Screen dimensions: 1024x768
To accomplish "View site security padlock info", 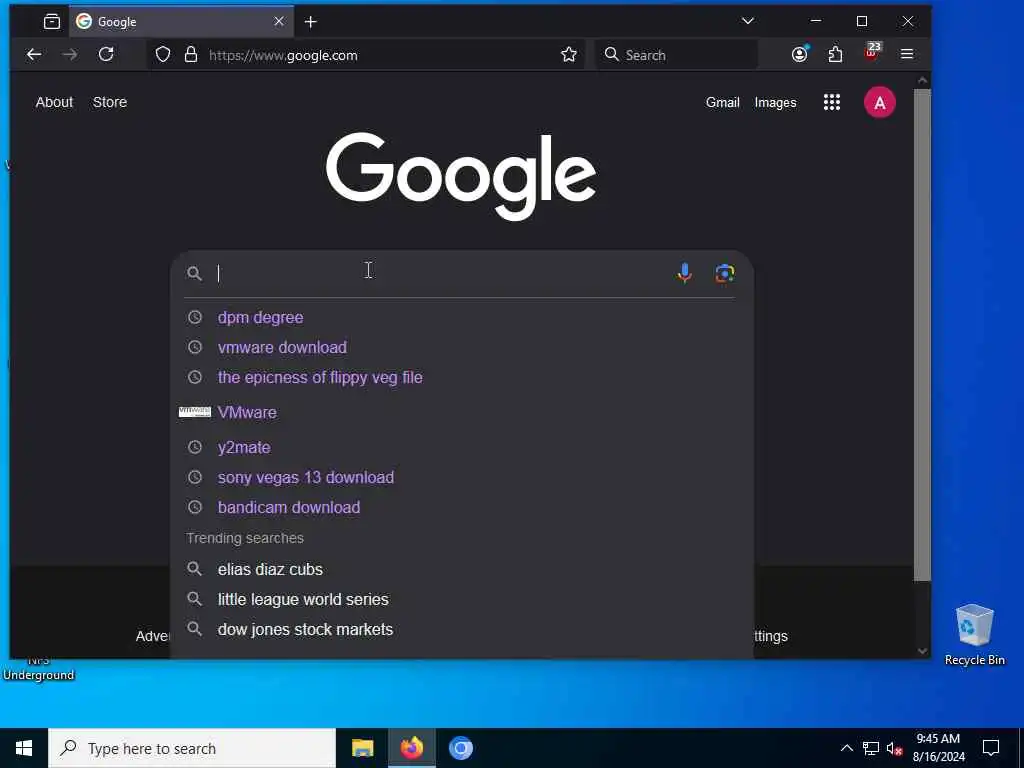I will pos(191,55).
